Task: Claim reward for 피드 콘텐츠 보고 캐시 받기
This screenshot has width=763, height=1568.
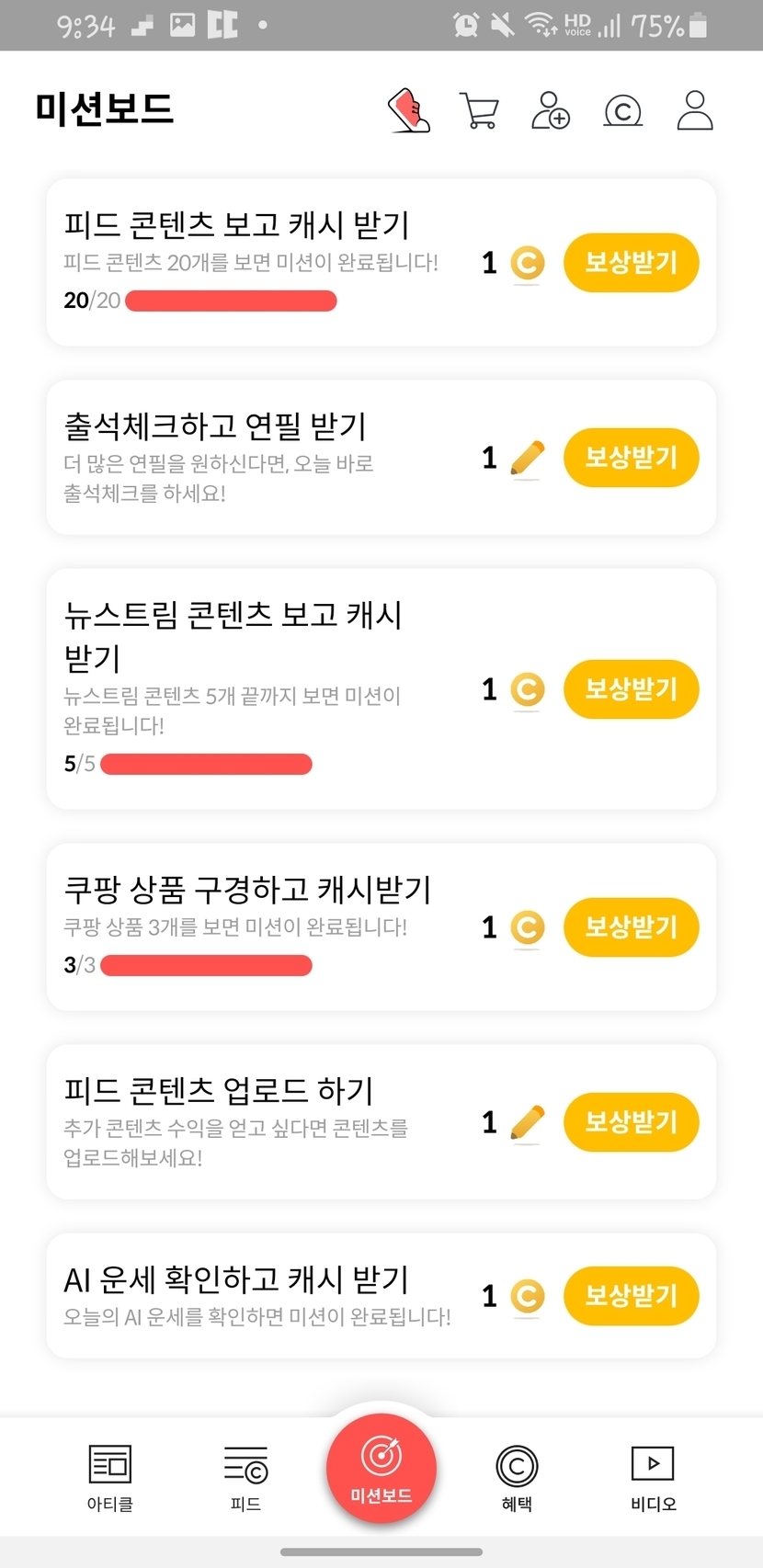Action: pos(631,263)
